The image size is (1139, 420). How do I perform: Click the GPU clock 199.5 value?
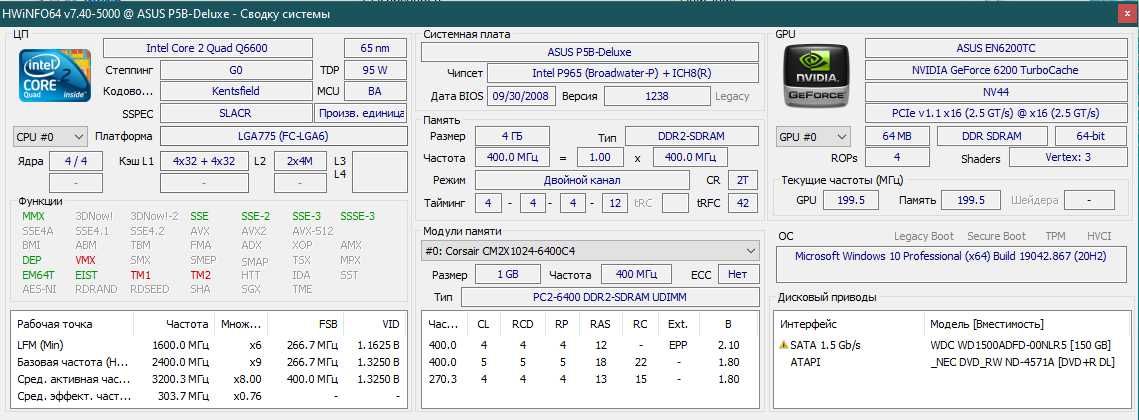click(x=851, y=200)
